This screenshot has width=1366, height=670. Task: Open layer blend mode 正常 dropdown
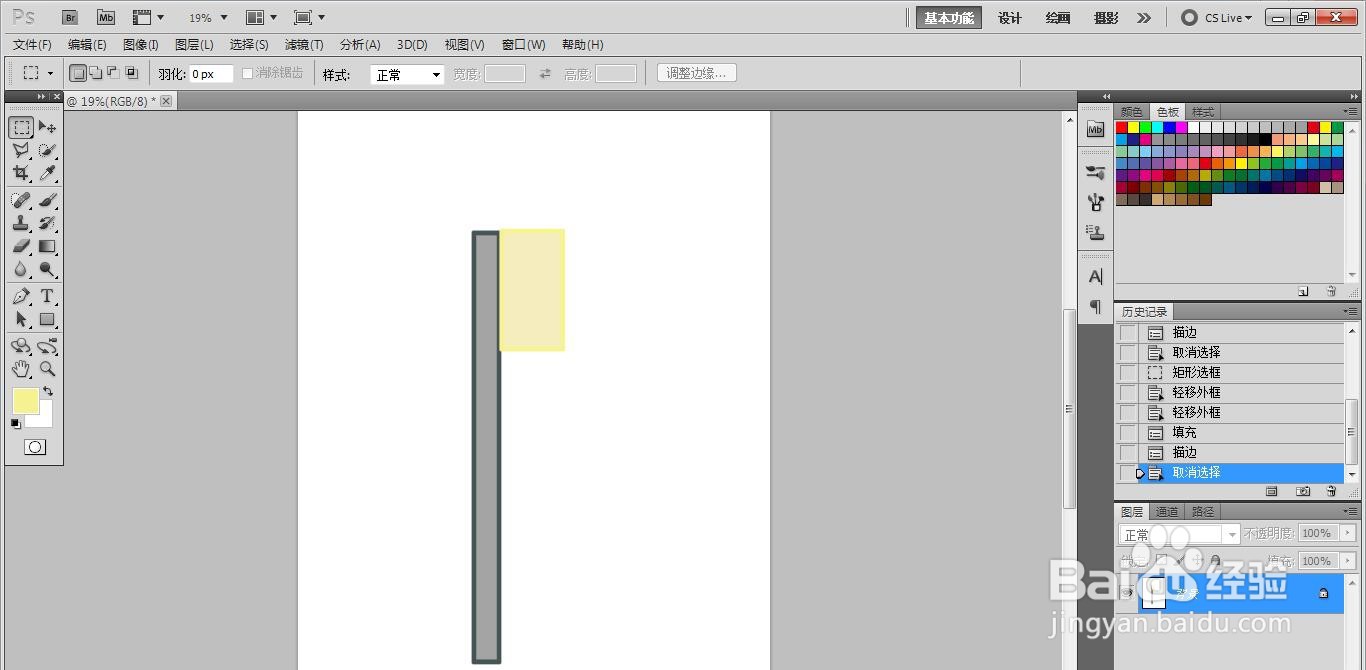(x=1179, y=535)
